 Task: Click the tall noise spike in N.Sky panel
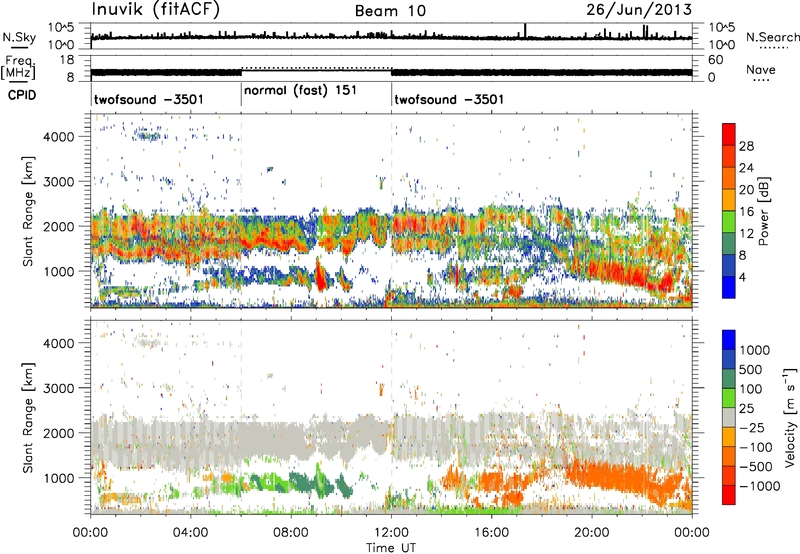coord(525,31)
